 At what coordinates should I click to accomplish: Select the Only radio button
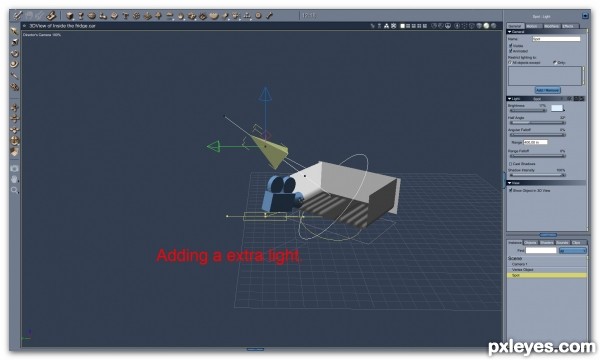coord(554,62)
